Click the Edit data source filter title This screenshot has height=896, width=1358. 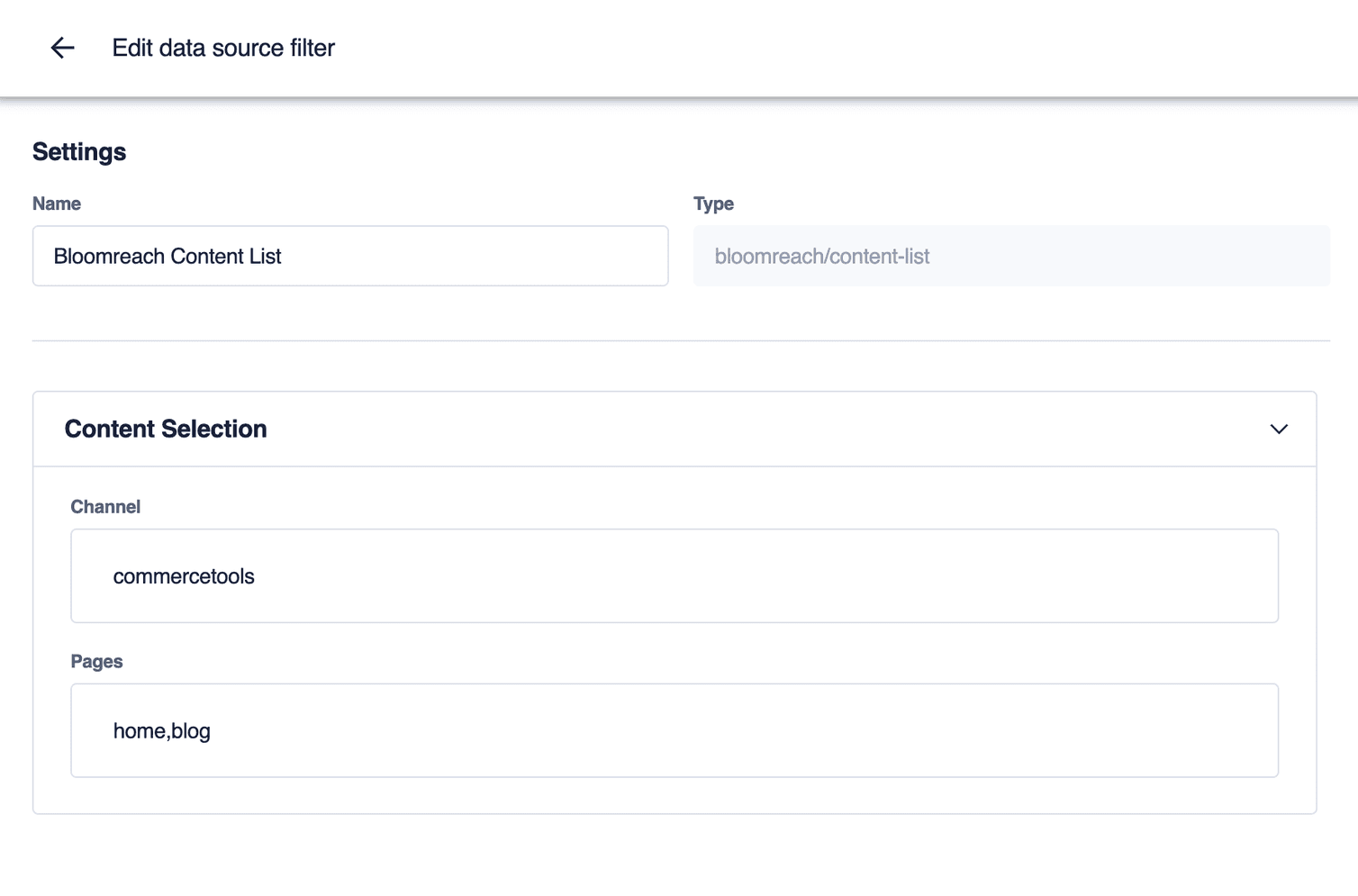pyautogui.click(x=223, y=48)
